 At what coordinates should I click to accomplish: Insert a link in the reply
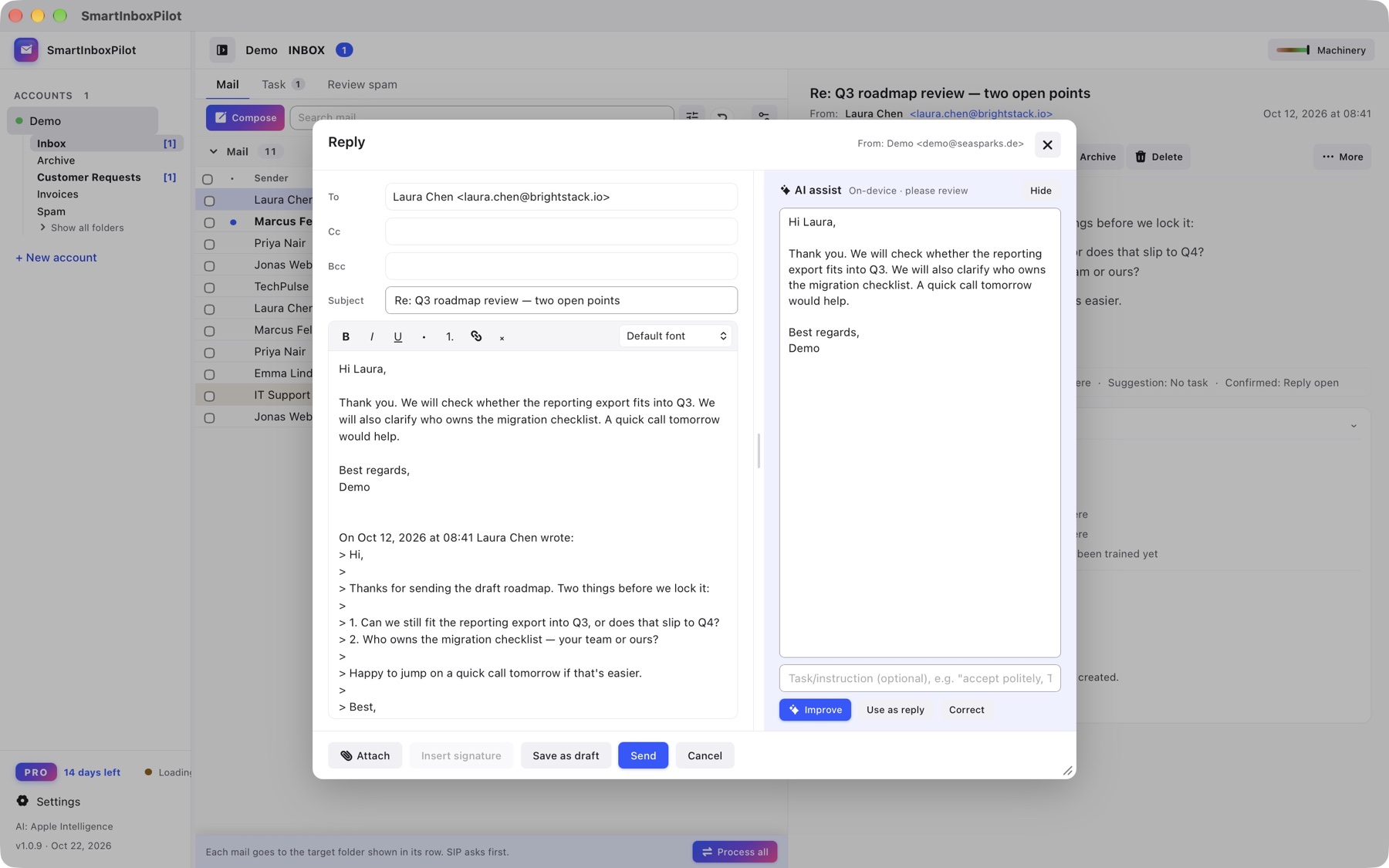(476, 336)
